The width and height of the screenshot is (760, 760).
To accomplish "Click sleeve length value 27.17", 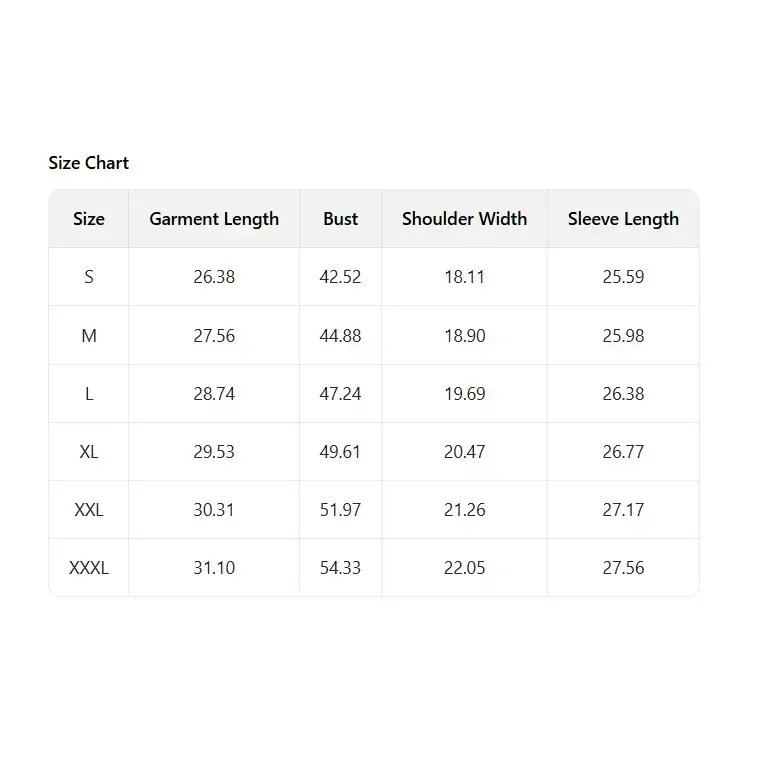I will pos(623,510).
